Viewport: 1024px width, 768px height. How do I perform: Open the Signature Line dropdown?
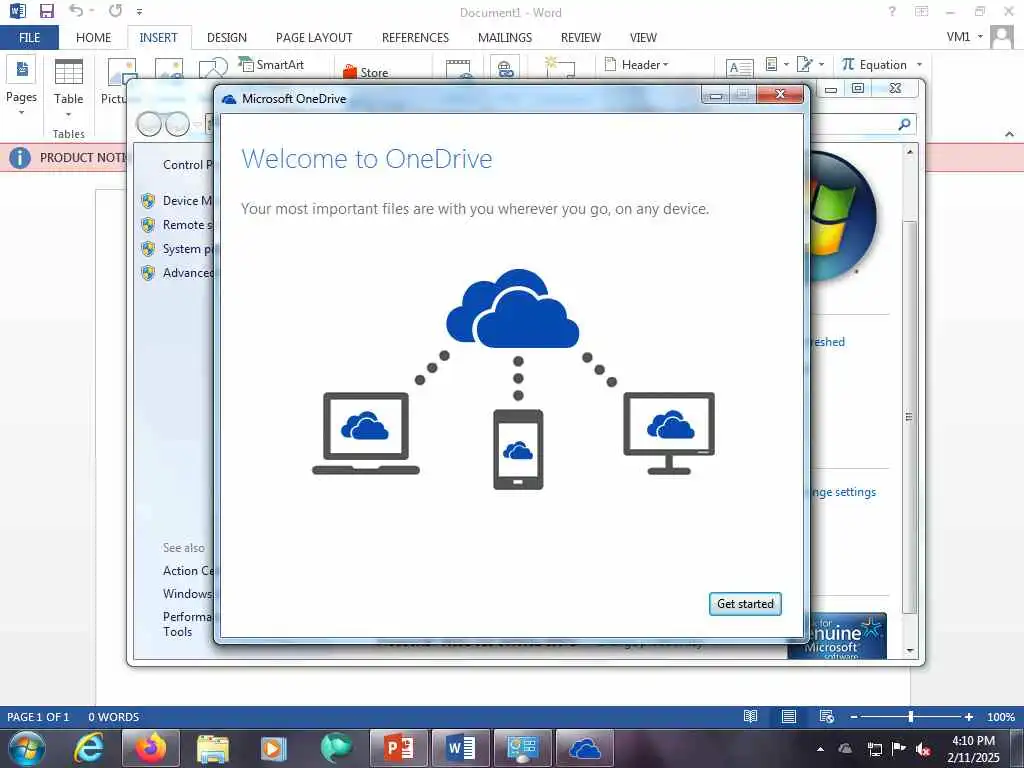(x=810, y=64)
